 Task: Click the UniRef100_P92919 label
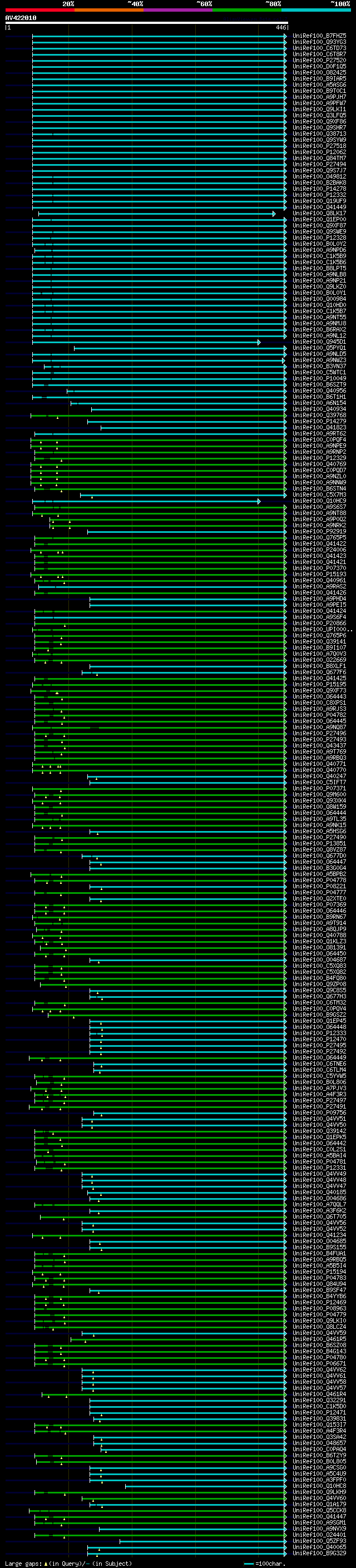tap(319, 531)
